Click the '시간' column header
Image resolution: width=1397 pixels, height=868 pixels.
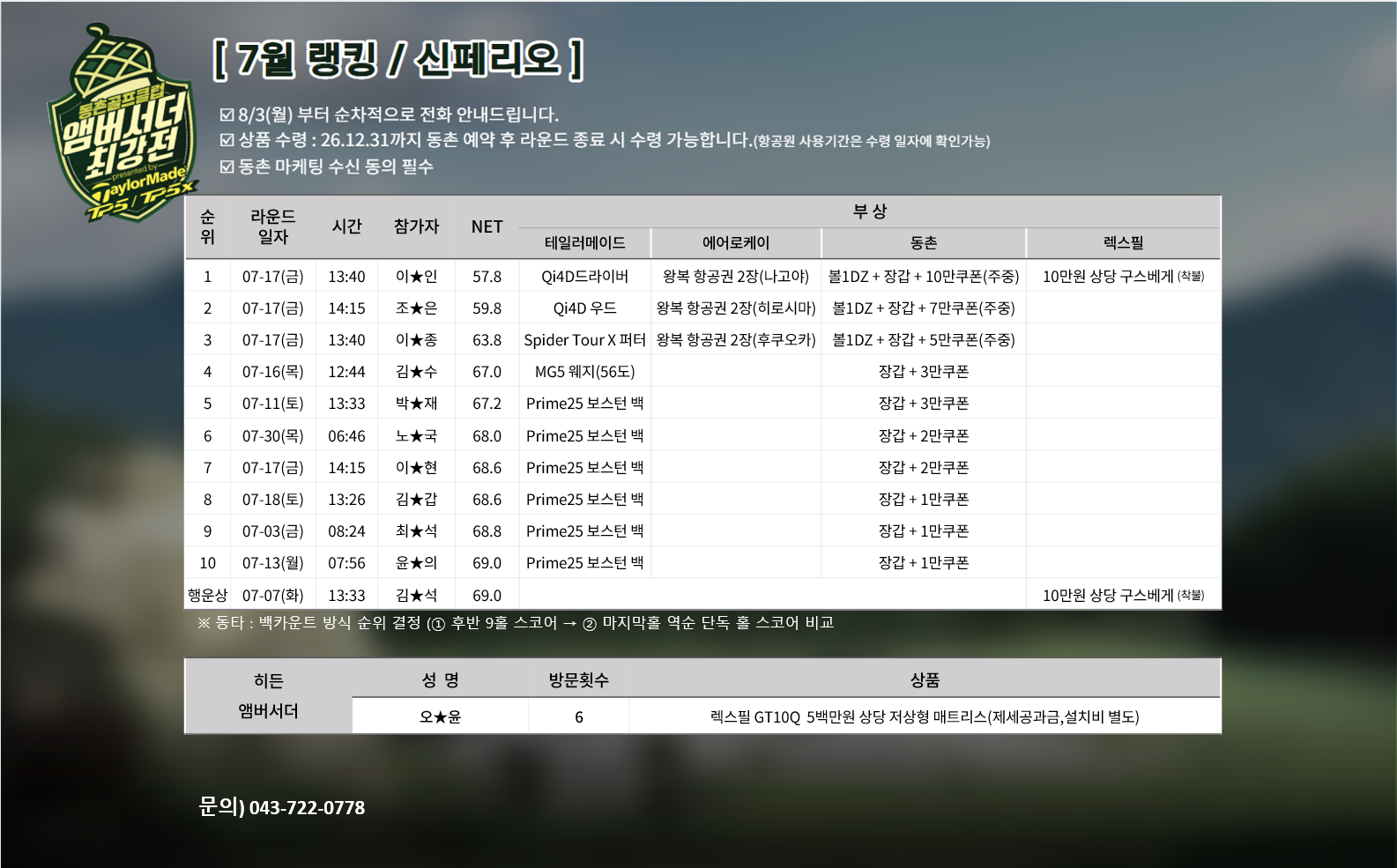click(346, 226)
